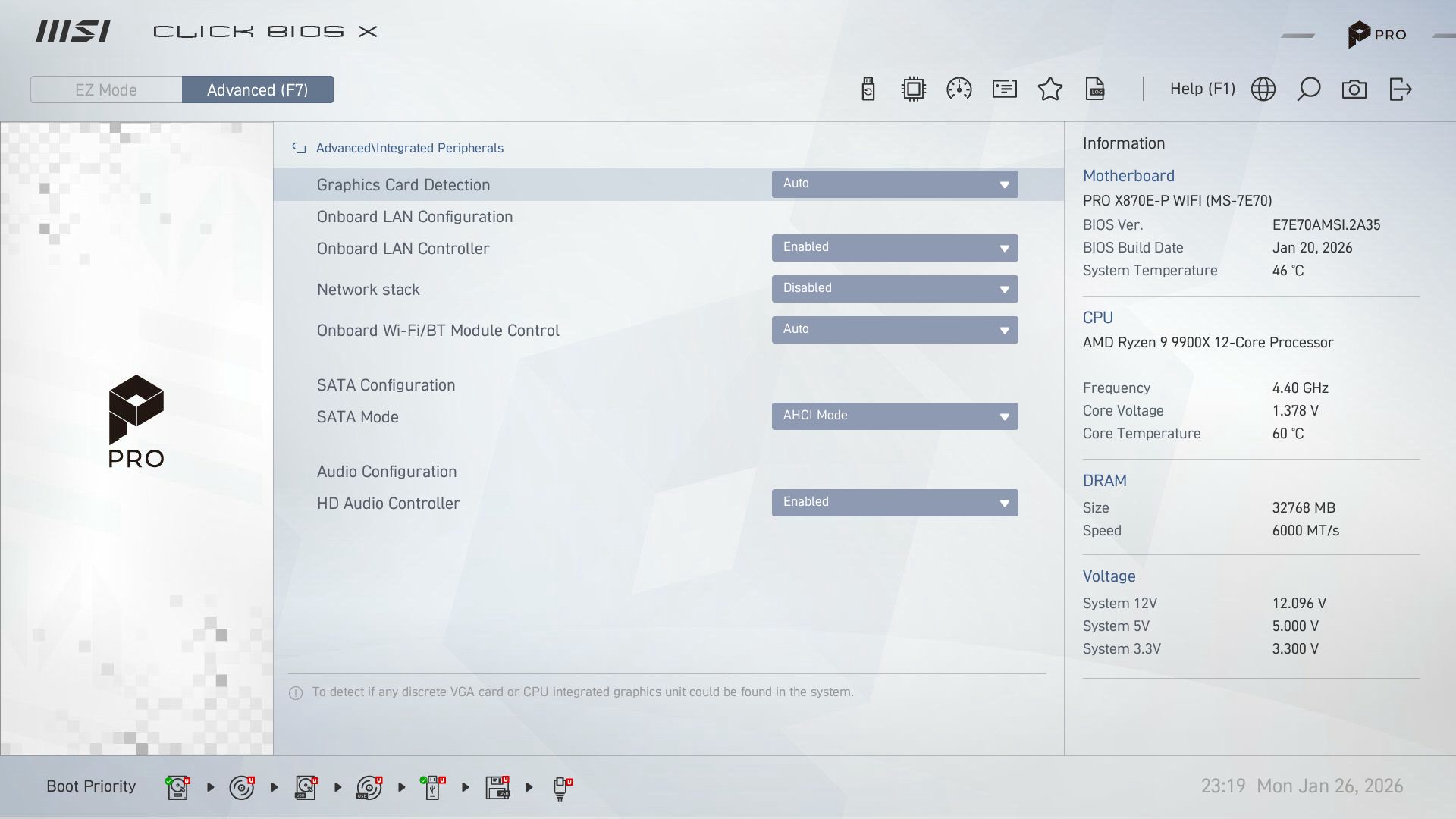Select Advanced (F7) tab

click(258, 89)
